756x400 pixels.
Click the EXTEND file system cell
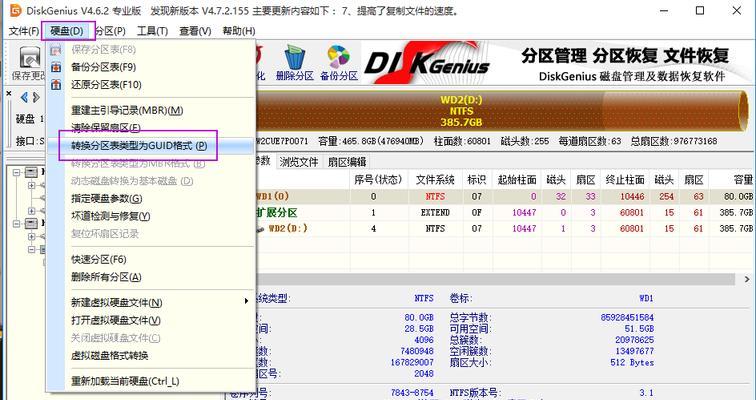click(435, 213)
